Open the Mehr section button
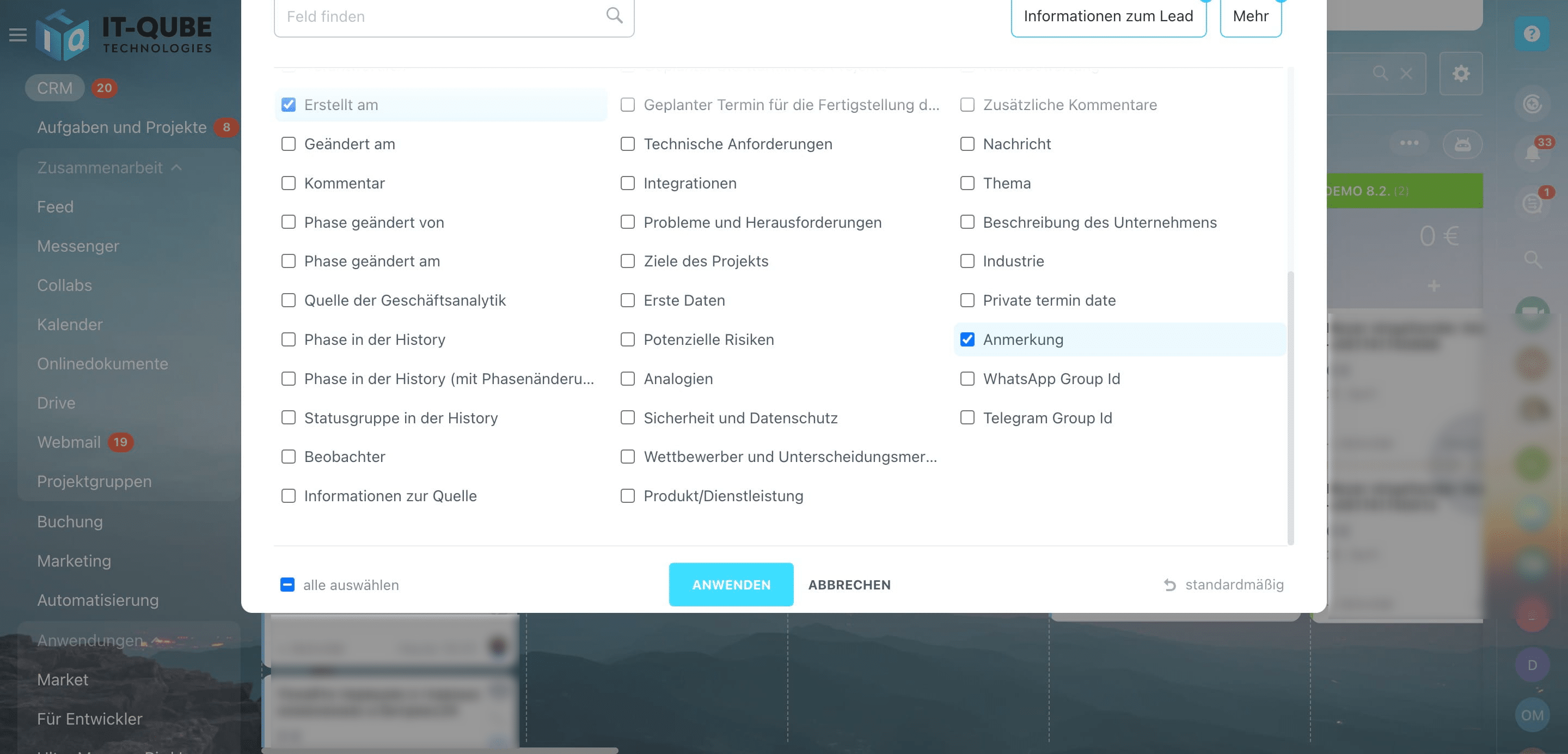The height and width of the screenshot is (754, 1568). (1250, 16)
